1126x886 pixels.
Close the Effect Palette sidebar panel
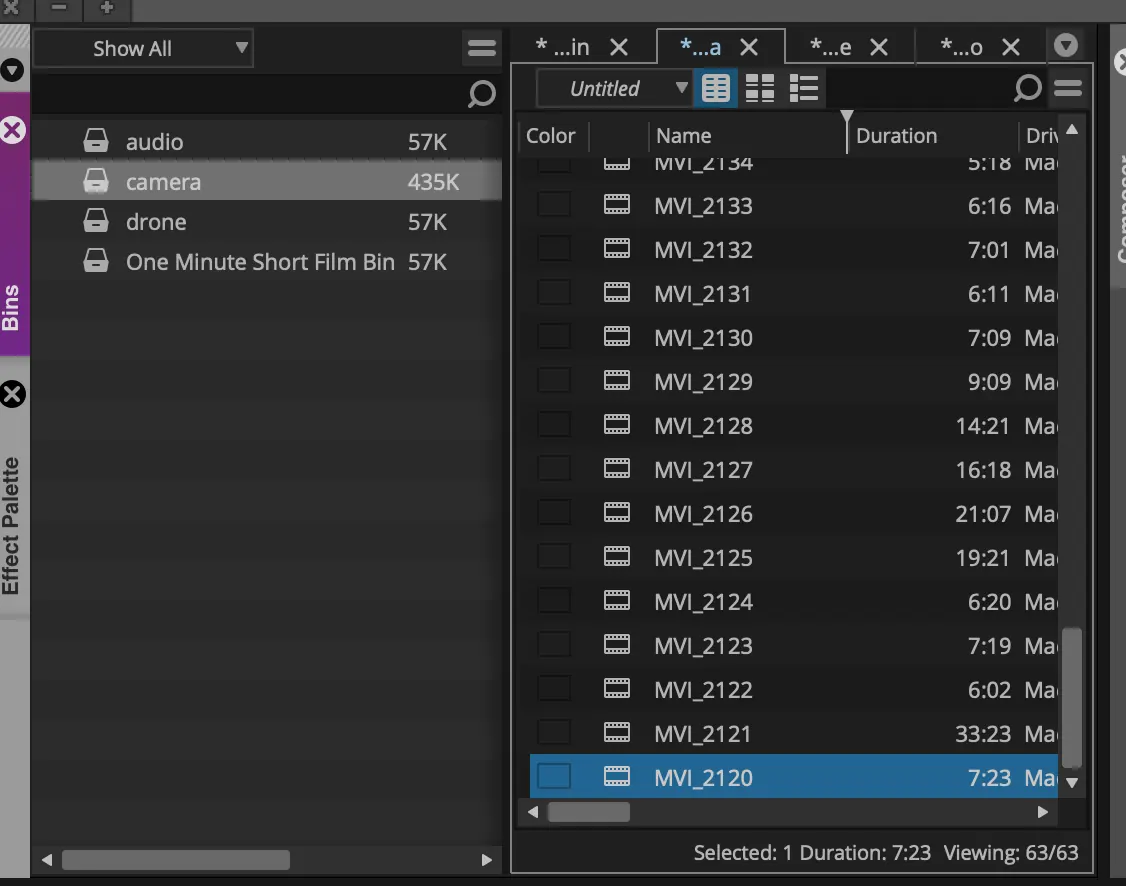tap(13, 394)
